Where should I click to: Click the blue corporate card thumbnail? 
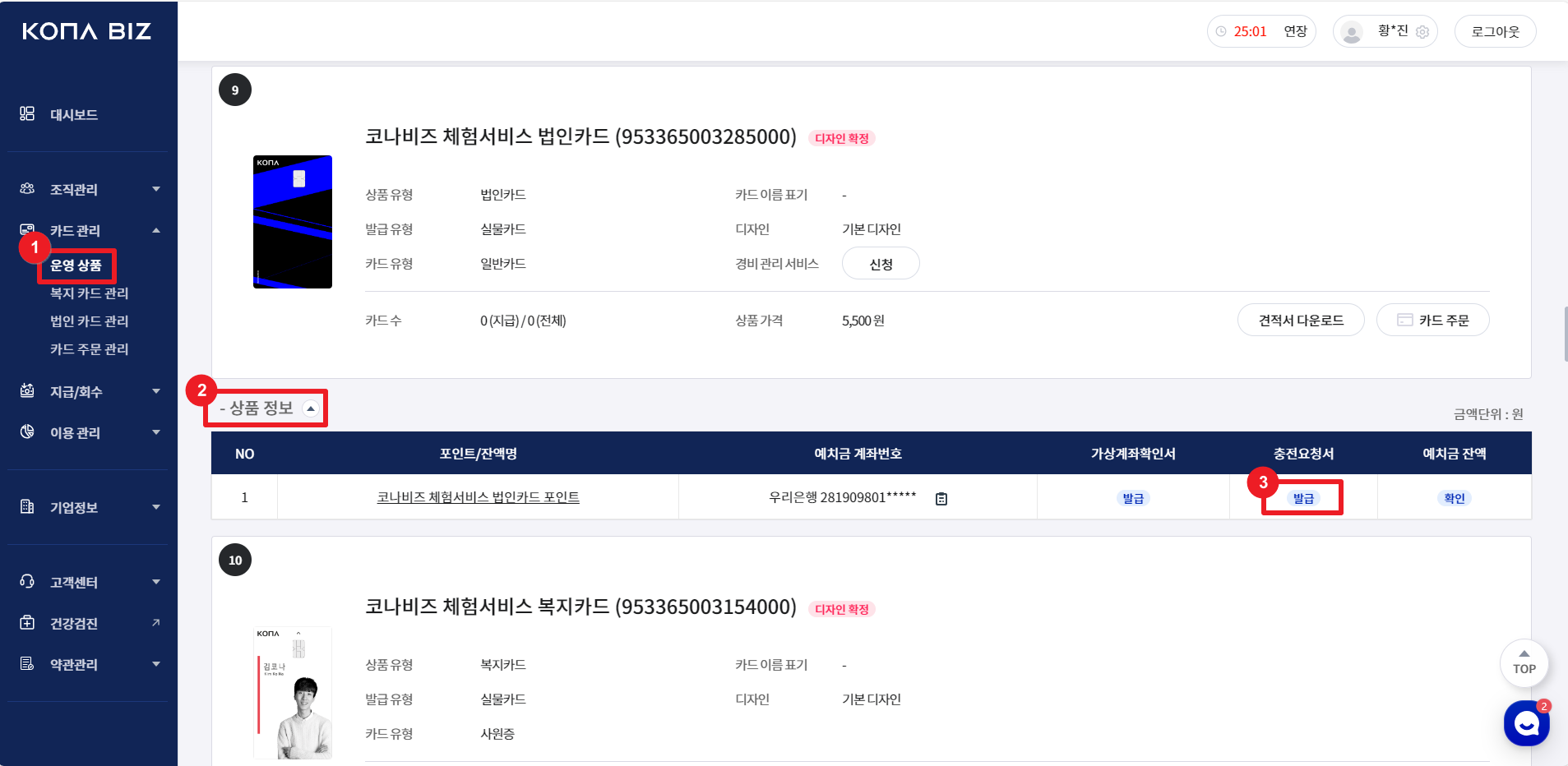(x=293, y=222)
